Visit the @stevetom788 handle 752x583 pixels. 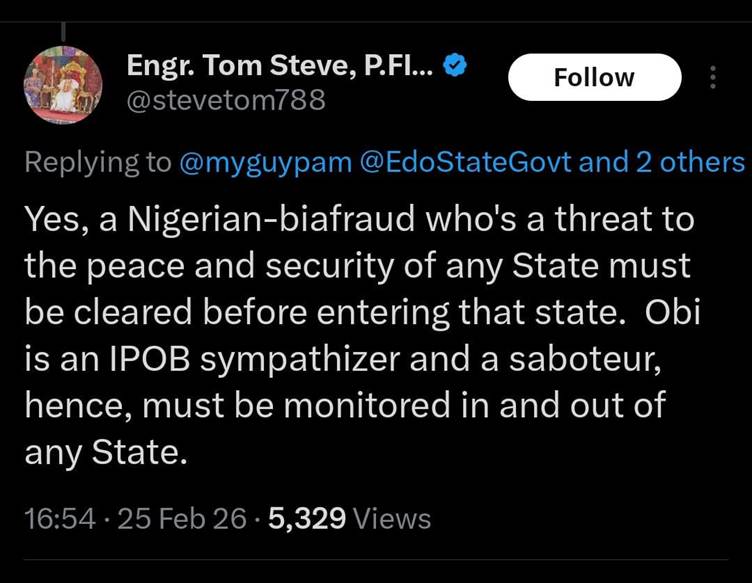pos(226,101)
